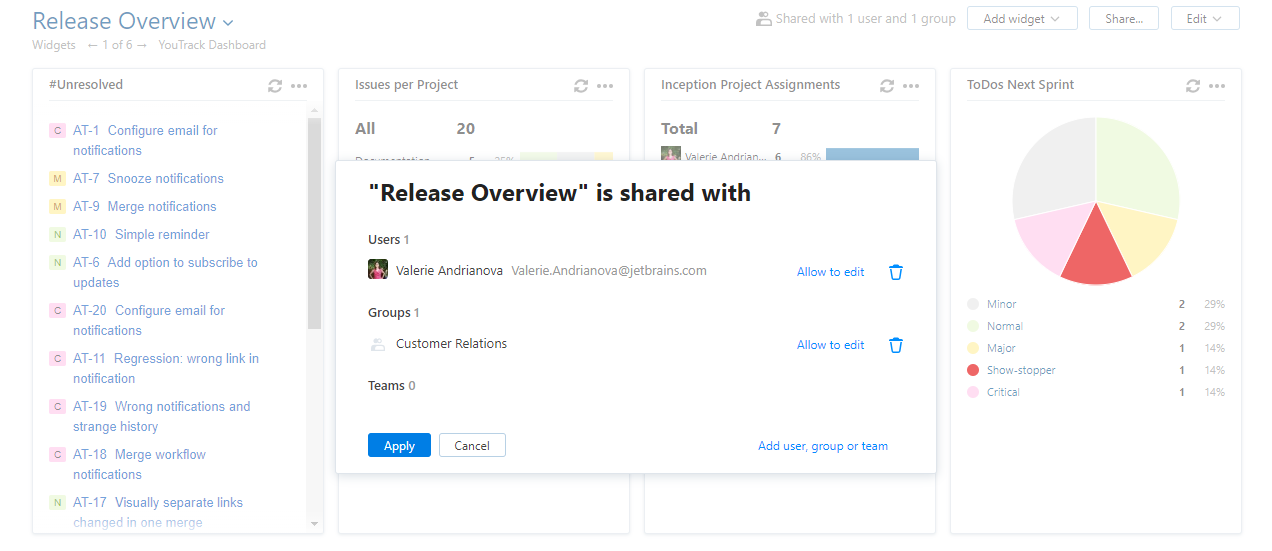Click the #Unresolved list scrollbar thumb
The width and height of the screenshot is (1272, 551).
click(314, 222)
